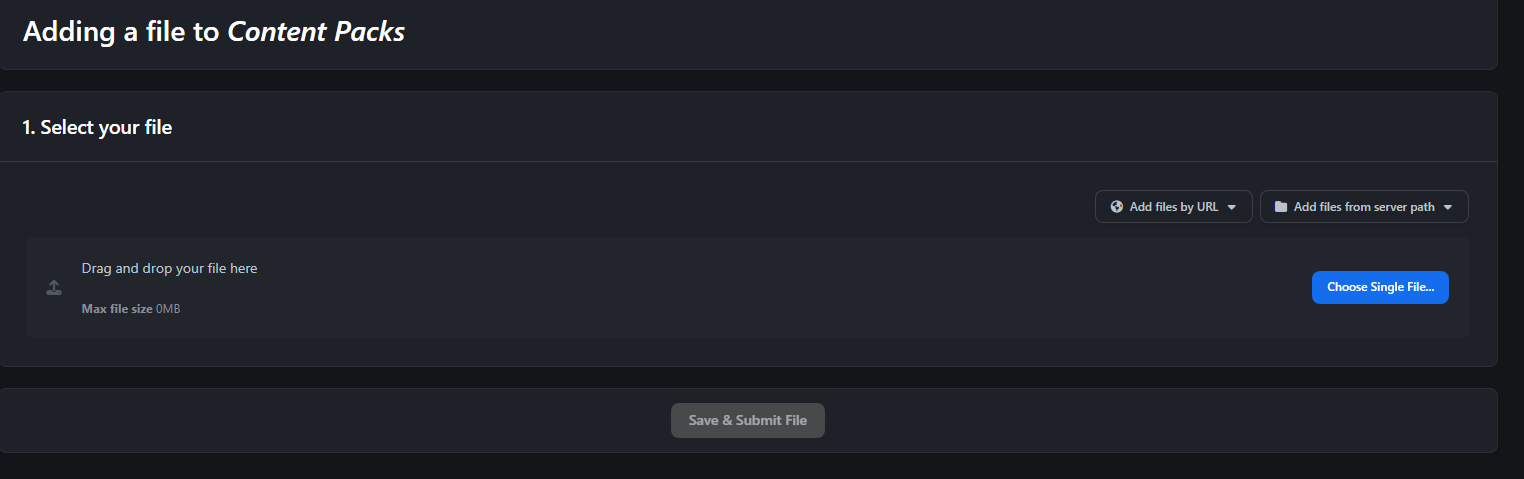Viewport: 1524px width, 479px height.
Task: Expand the caret on Add files from server path
Action: click(x=1447, y=207)
